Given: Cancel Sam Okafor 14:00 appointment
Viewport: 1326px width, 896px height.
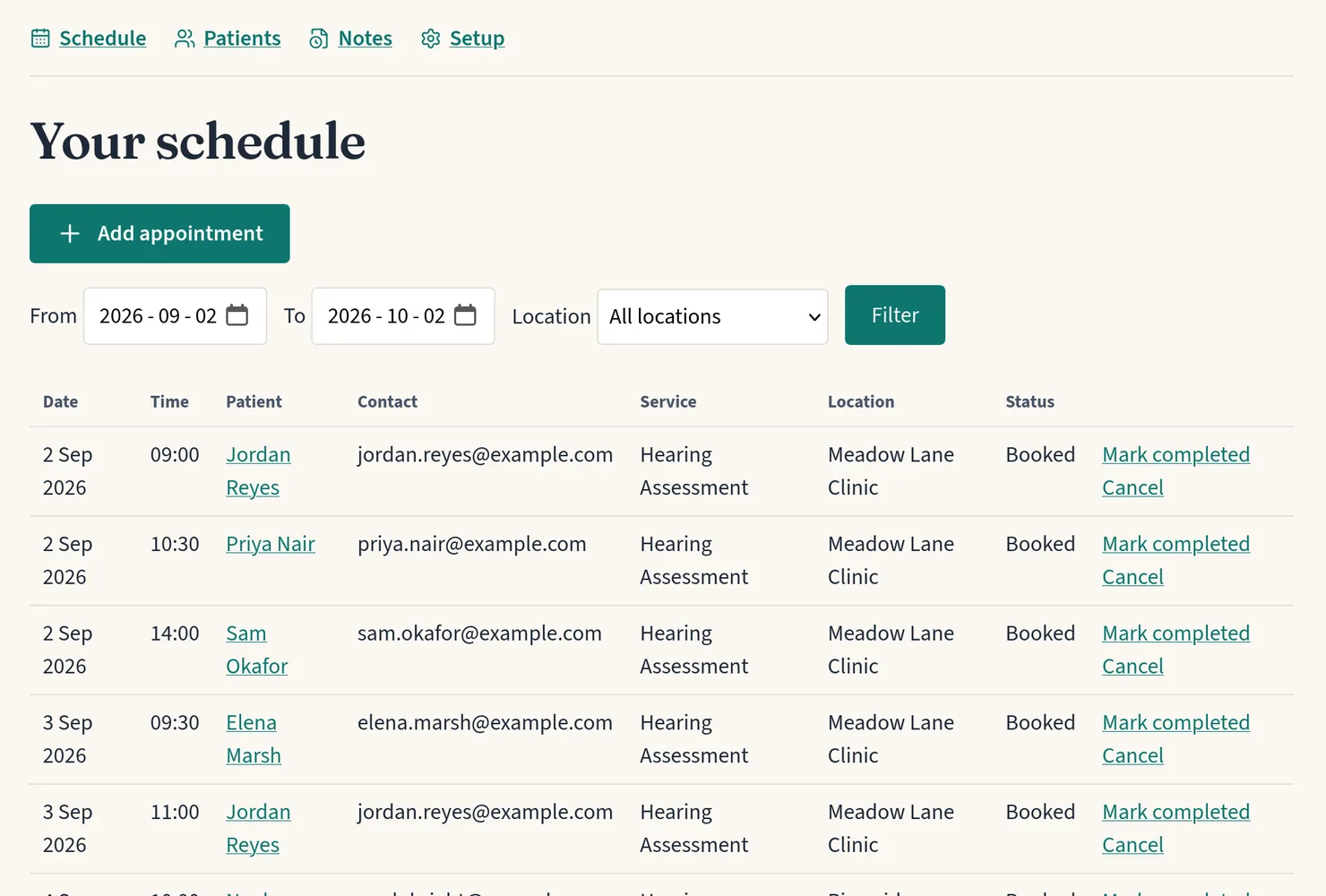Looking at the screenshot, I should pyautogui.click(x=1132, y=667).
